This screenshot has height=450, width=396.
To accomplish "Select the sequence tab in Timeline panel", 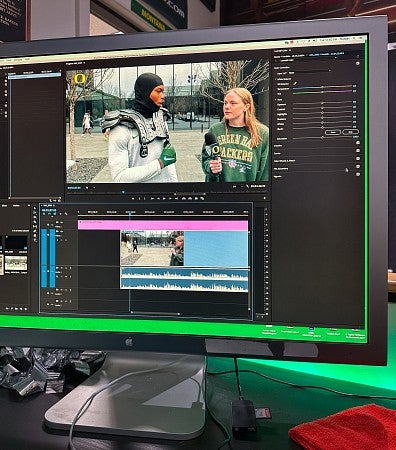I will (46, 205).
